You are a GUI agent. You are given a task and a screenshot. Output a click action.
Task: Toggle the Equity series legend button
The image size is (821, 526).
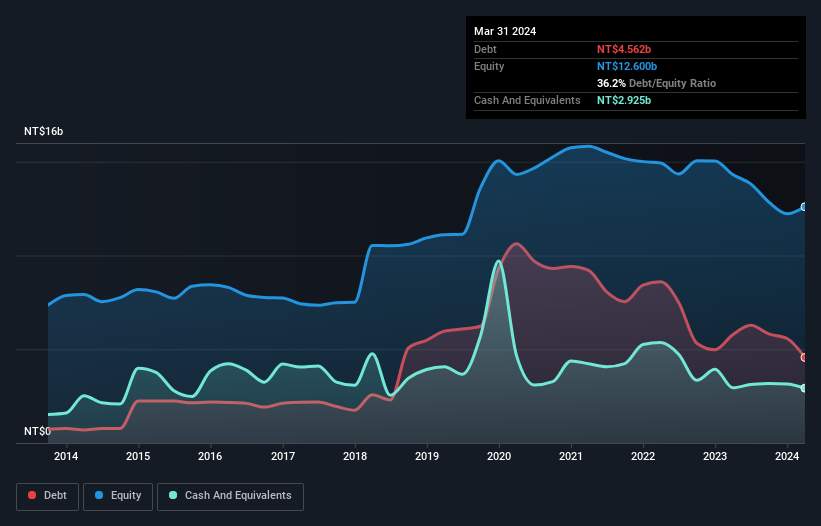118,496
